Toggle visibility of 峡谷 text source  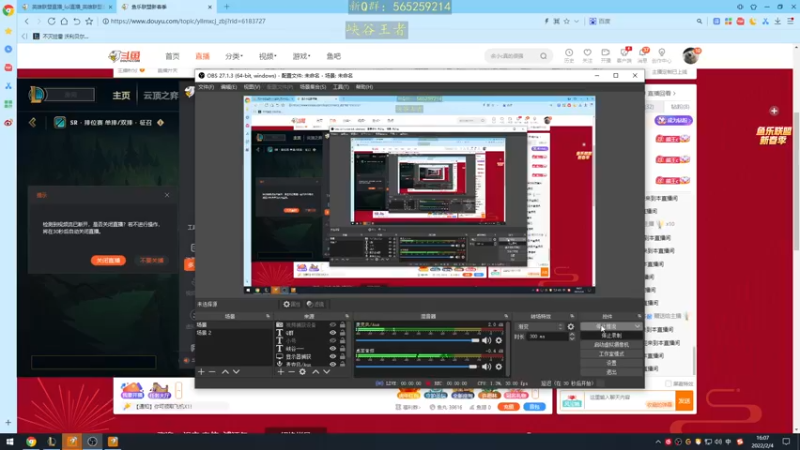pyautogui.click(x=333, y=348)
